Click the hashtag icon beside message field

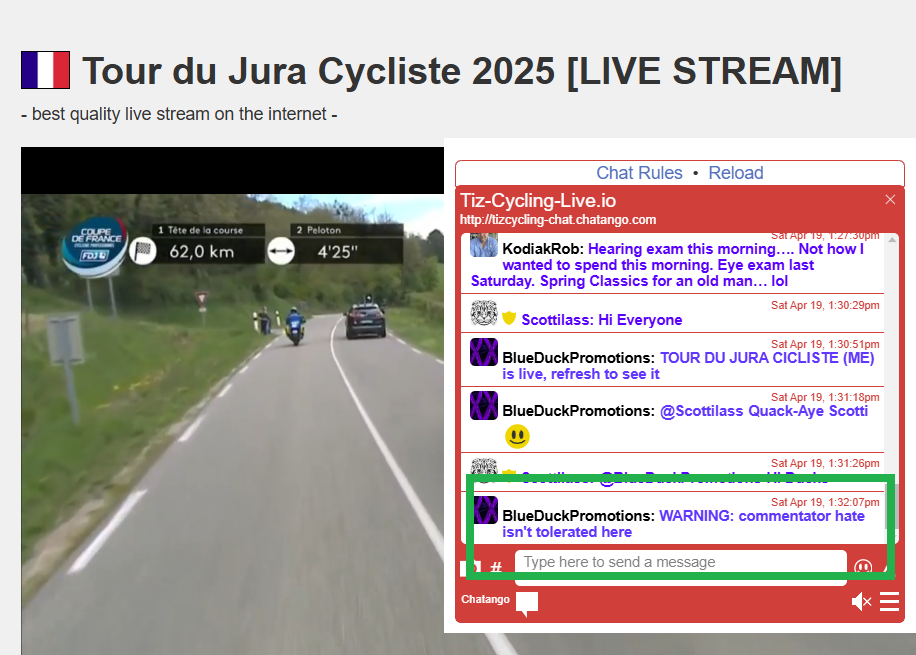[x=496, y=567]
